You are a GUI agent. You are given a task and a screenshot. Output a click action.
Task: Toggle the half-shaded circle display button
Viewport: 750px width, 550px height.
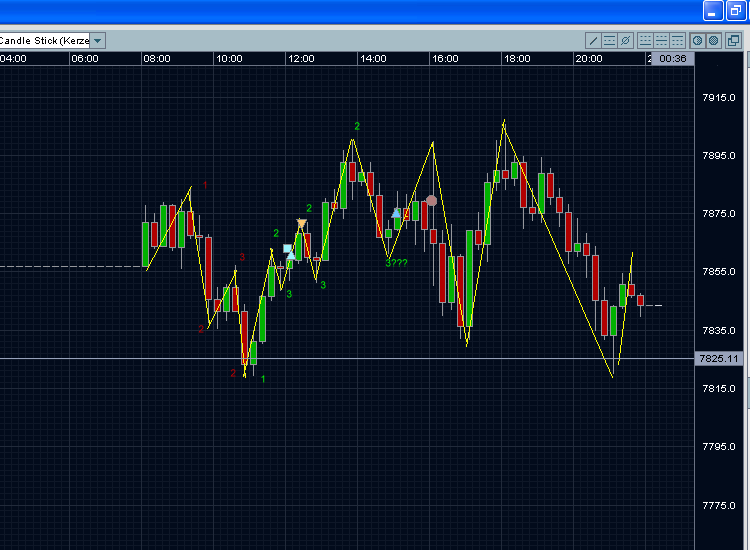coord(698,41)
